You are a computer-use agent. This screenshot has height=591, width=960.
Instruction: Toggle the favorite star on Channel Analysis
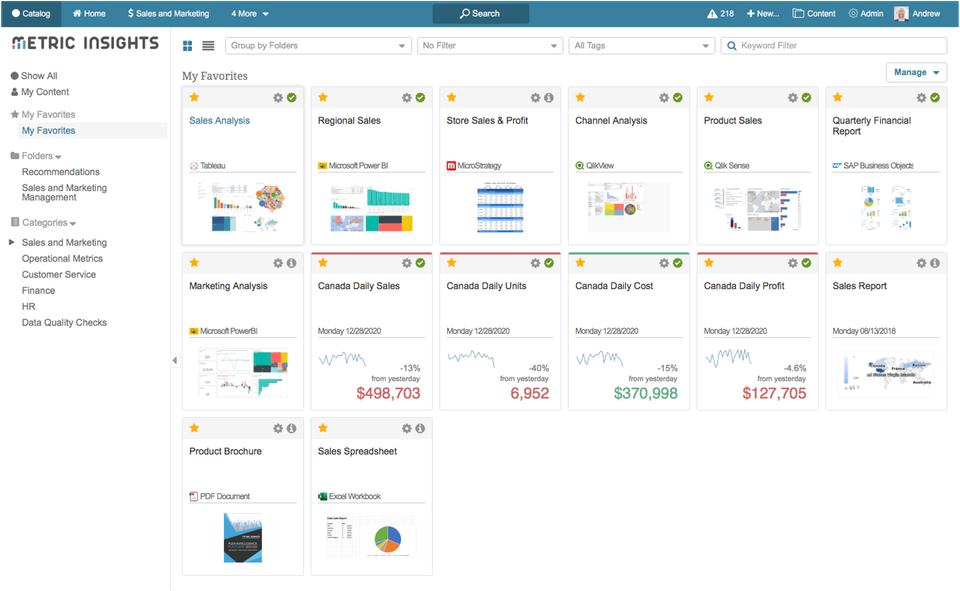tap(580, 98)
